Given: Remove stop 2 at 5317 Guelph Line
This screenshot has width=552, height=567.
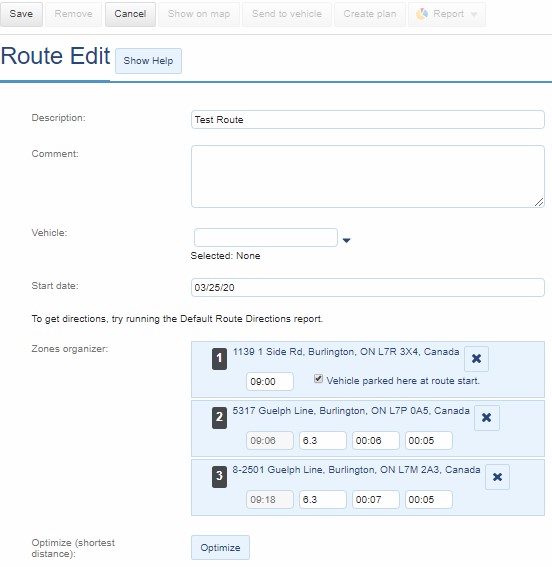Looking at the screenshot, I should click(x=487, y=418).
